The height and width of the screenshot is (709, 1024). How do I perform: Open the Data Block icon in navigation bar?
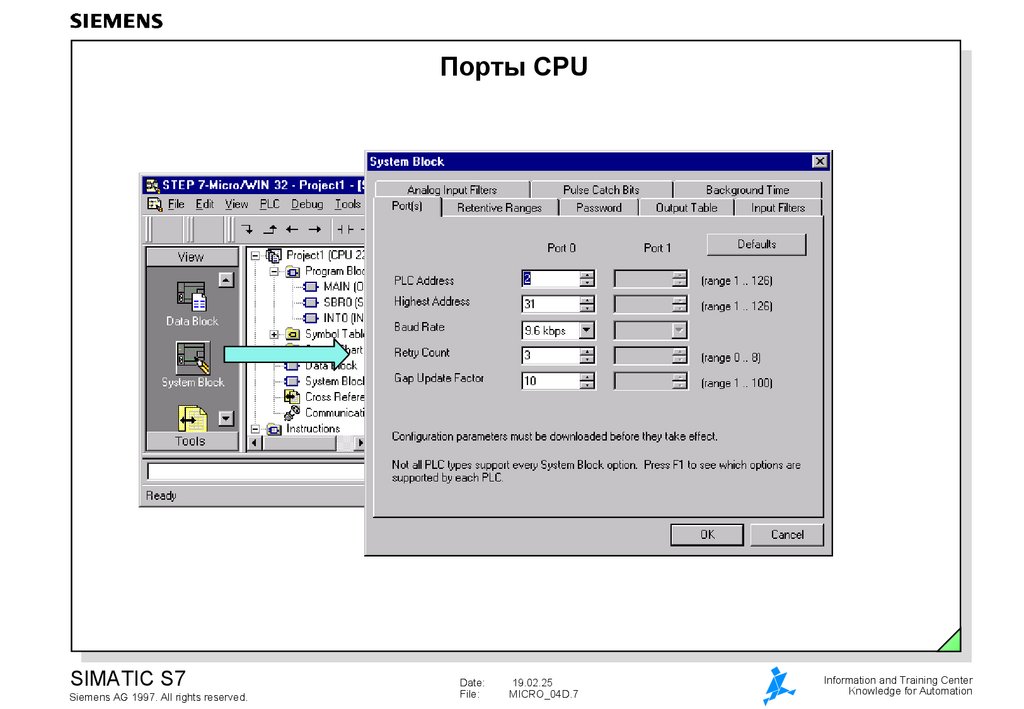click(x=191, y=296)
